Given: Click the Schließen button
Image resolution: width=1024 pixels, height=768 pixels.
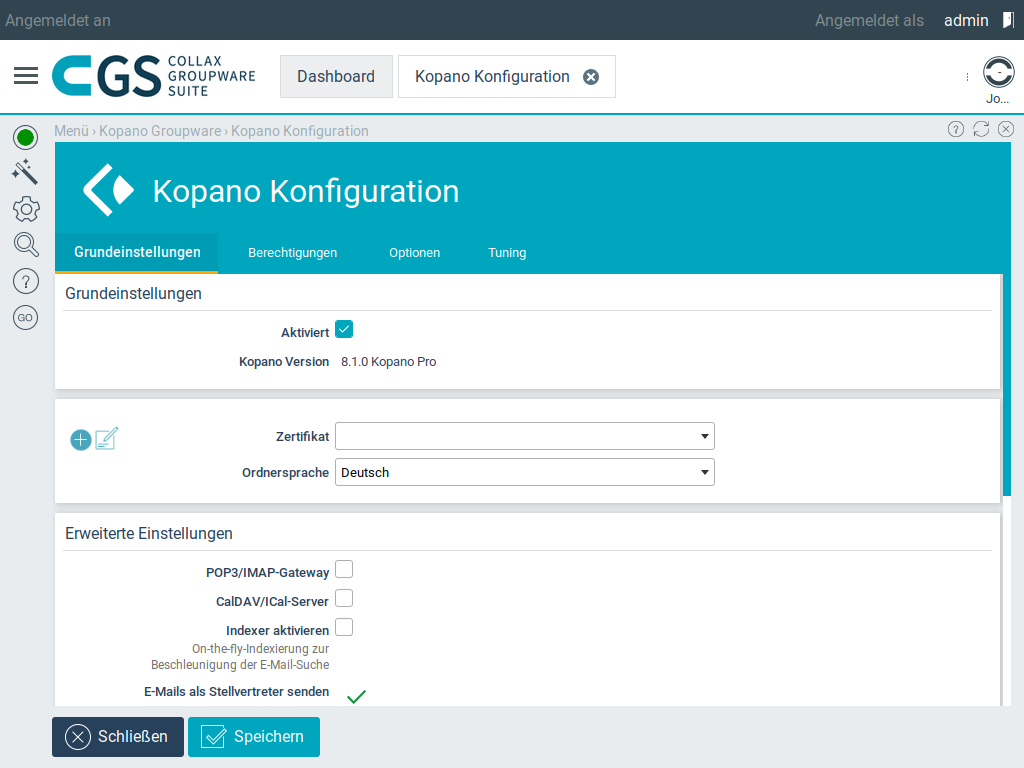Looking at the screenshot, I should coord(118,737).
